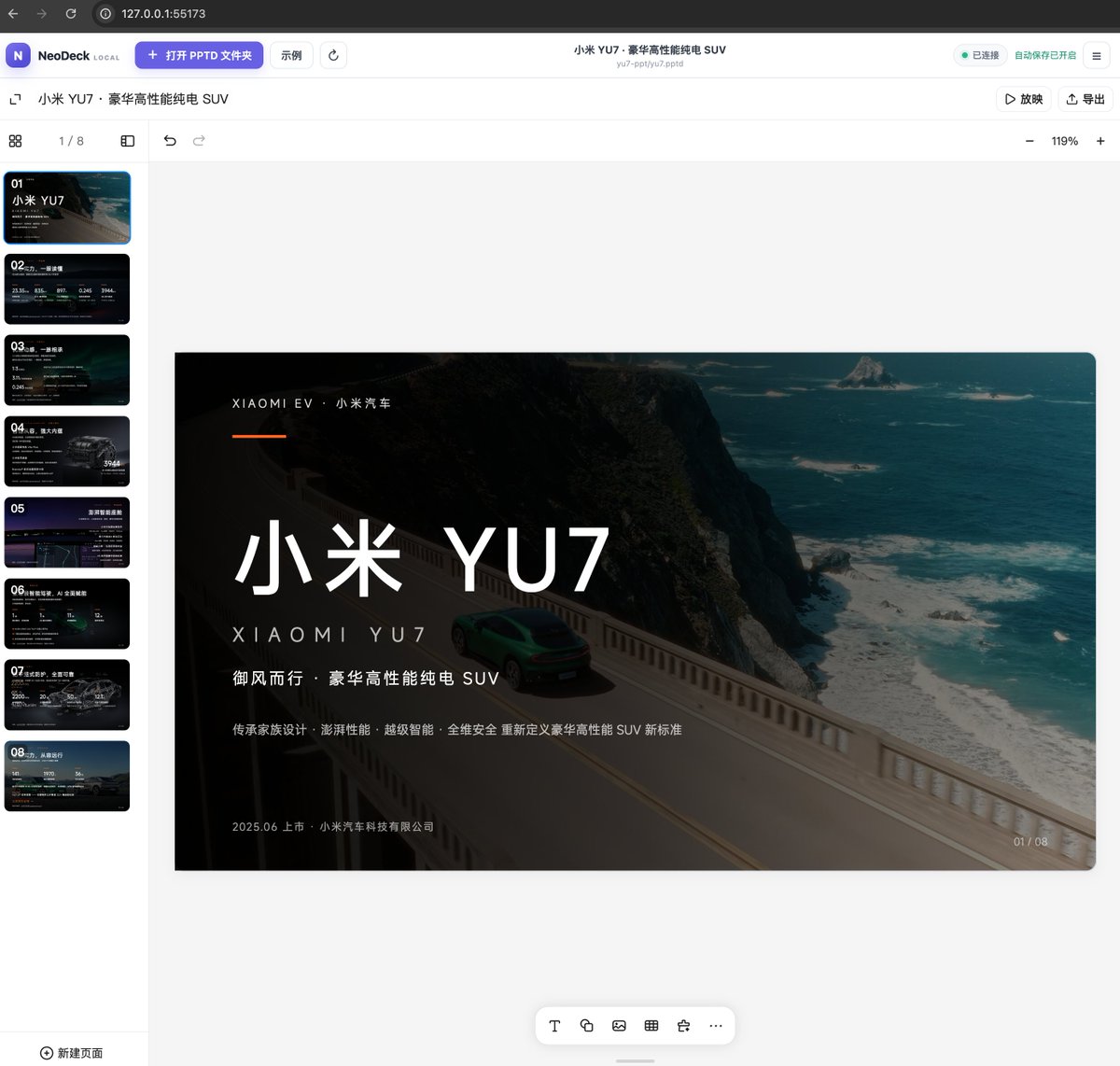Click the deck title 小米 YU7 · 豪华高性能纯电 SUV
This screenshot has width=1120, height=1066.
coord(133,99)
